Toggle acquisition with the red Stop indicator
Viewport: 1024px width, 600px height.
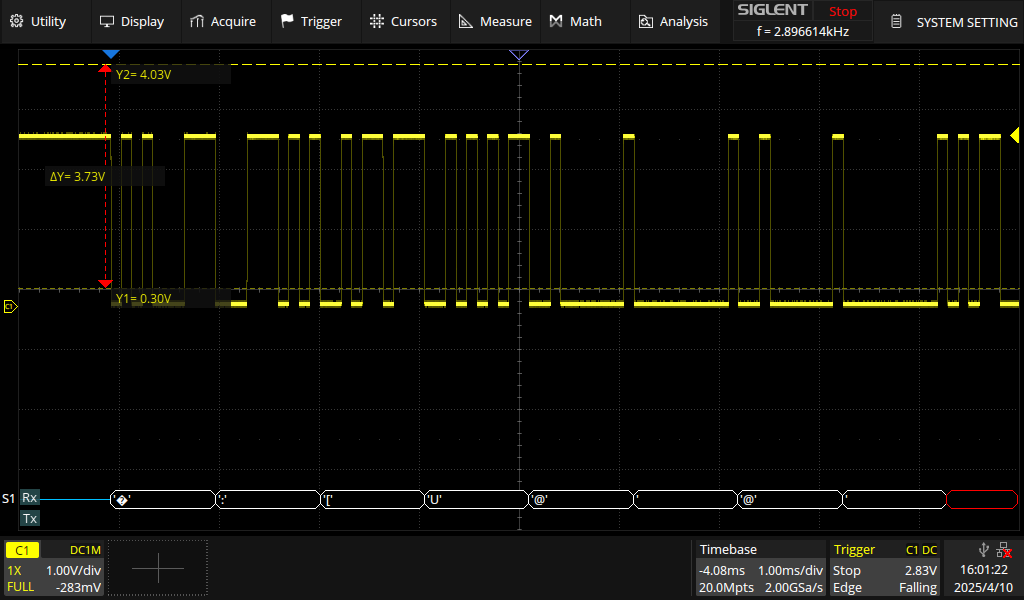[841, 11]
